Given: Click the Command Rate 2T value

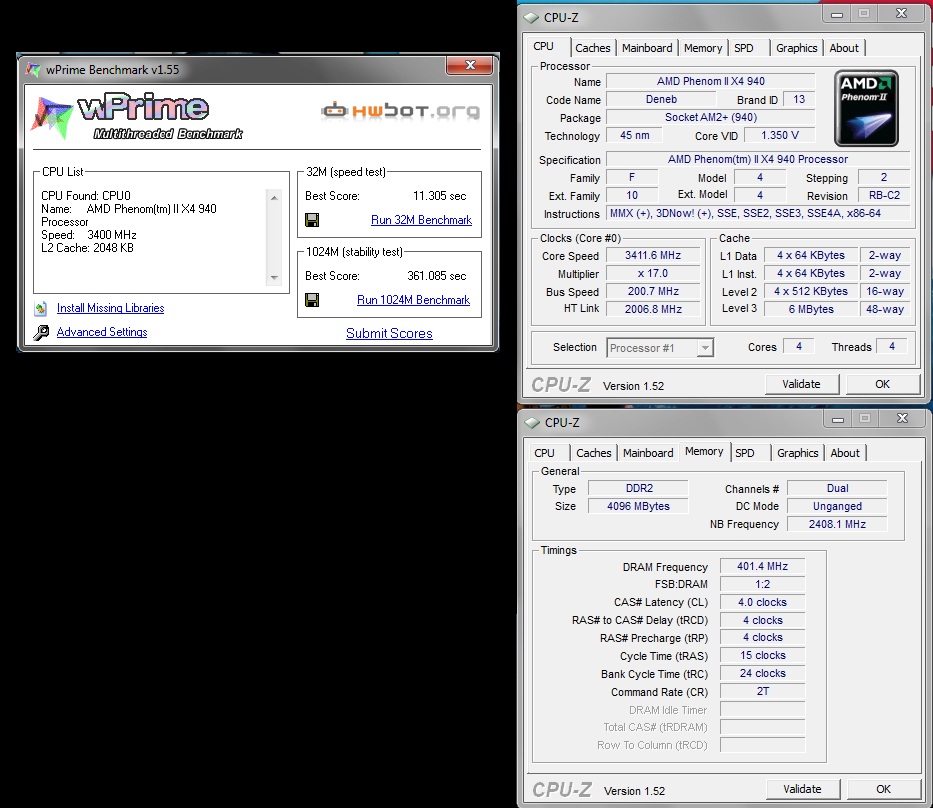Looking at the screenshot, I should click(x=762, y=691).
